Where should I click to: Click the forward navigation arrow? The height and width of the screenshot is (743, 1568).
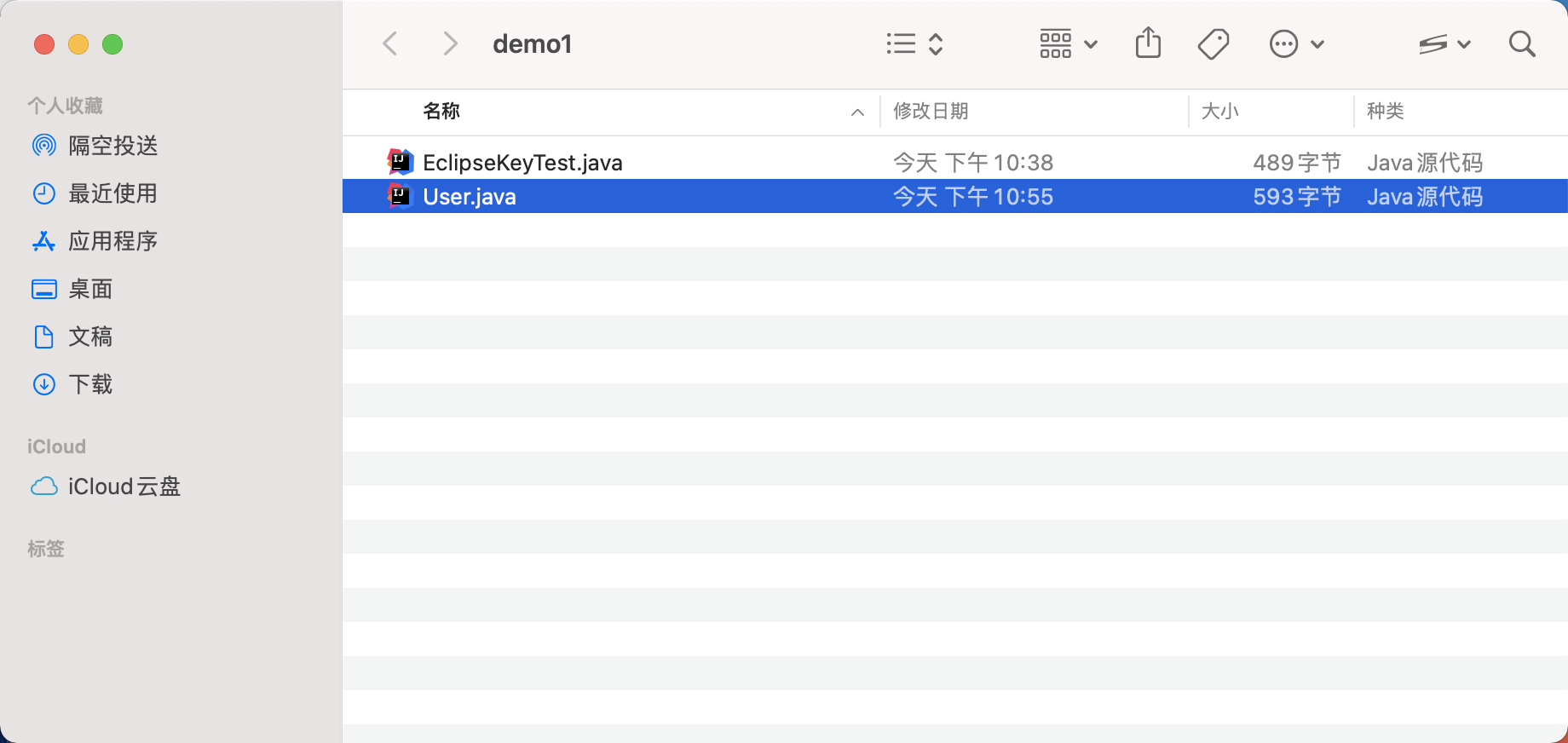point(450,43)
